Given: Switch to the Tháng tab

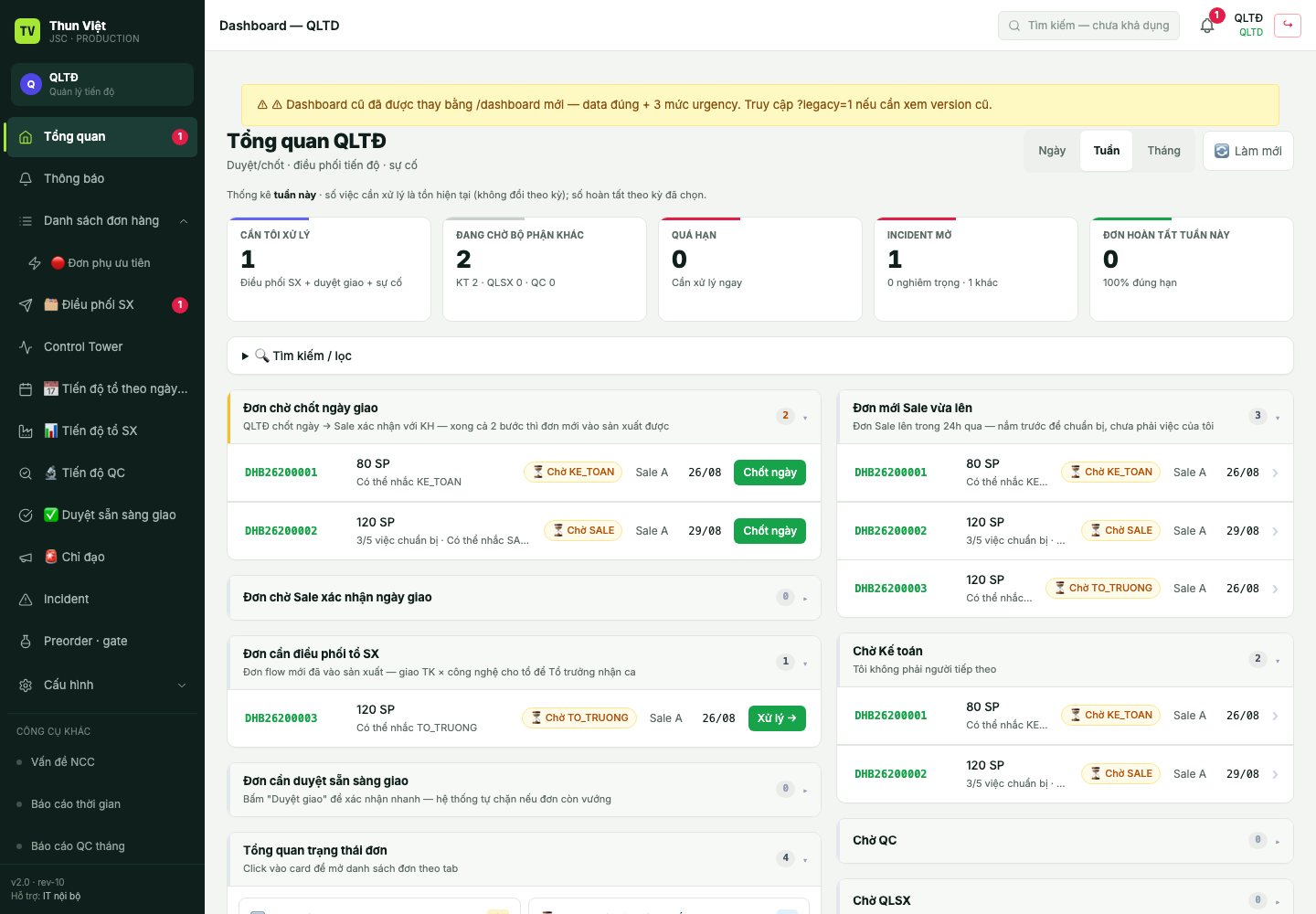Looking at the screenshot, I should [x=1163, y=151].
